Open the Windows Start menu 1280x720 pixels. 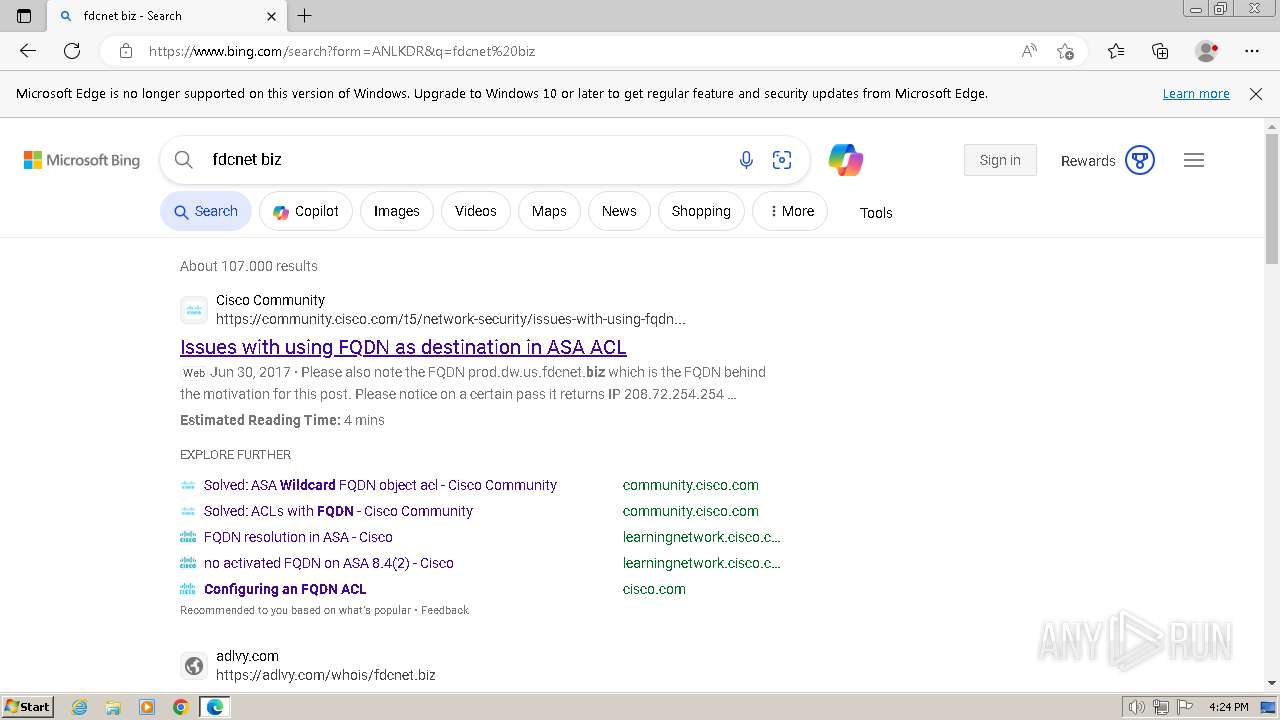pos(27,707)
